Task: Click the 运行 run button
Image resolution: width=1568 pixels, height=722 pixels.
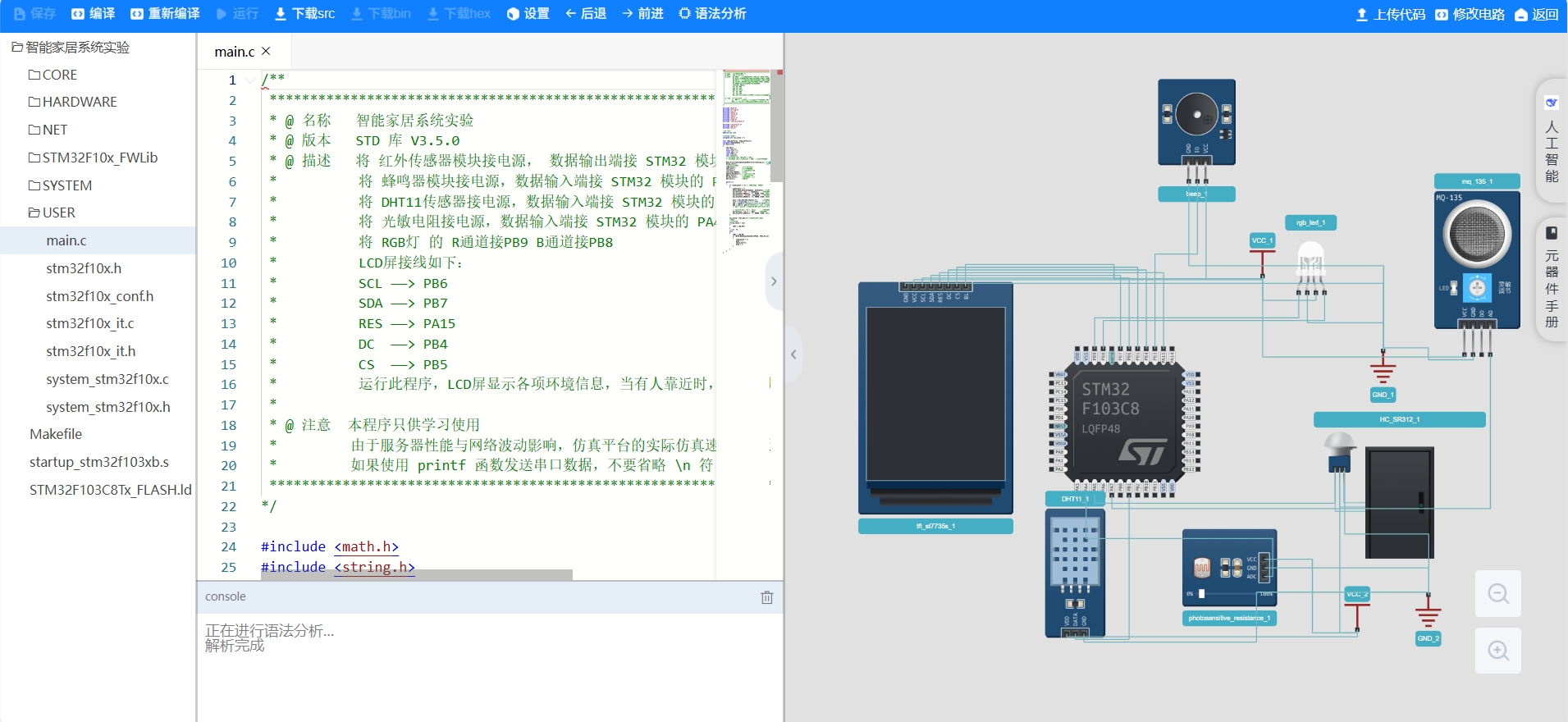Action: tap(237, 14)
